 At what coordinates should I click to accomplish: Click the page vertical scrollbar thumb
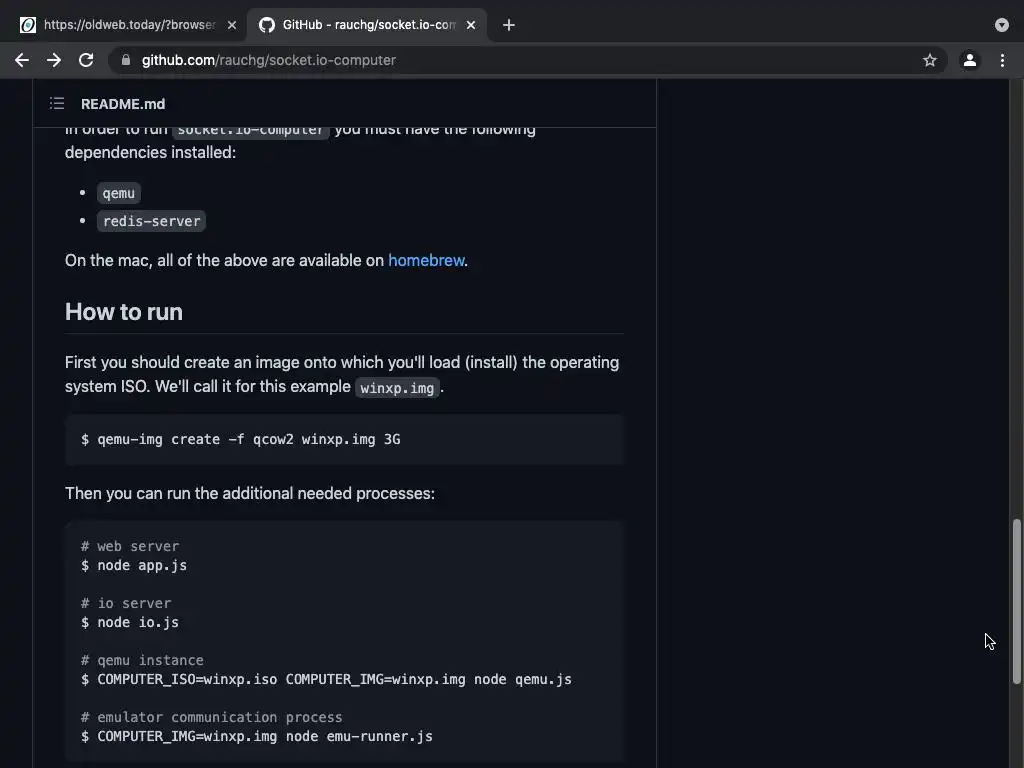[1017, 600]
